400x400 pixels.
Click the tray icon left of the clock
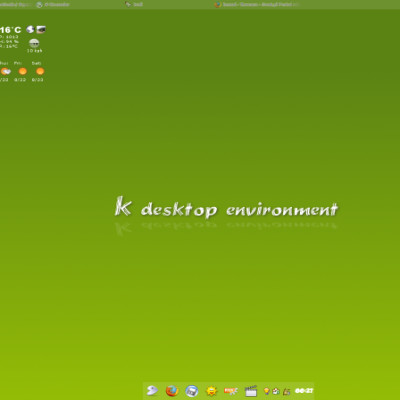coord(286,391)
